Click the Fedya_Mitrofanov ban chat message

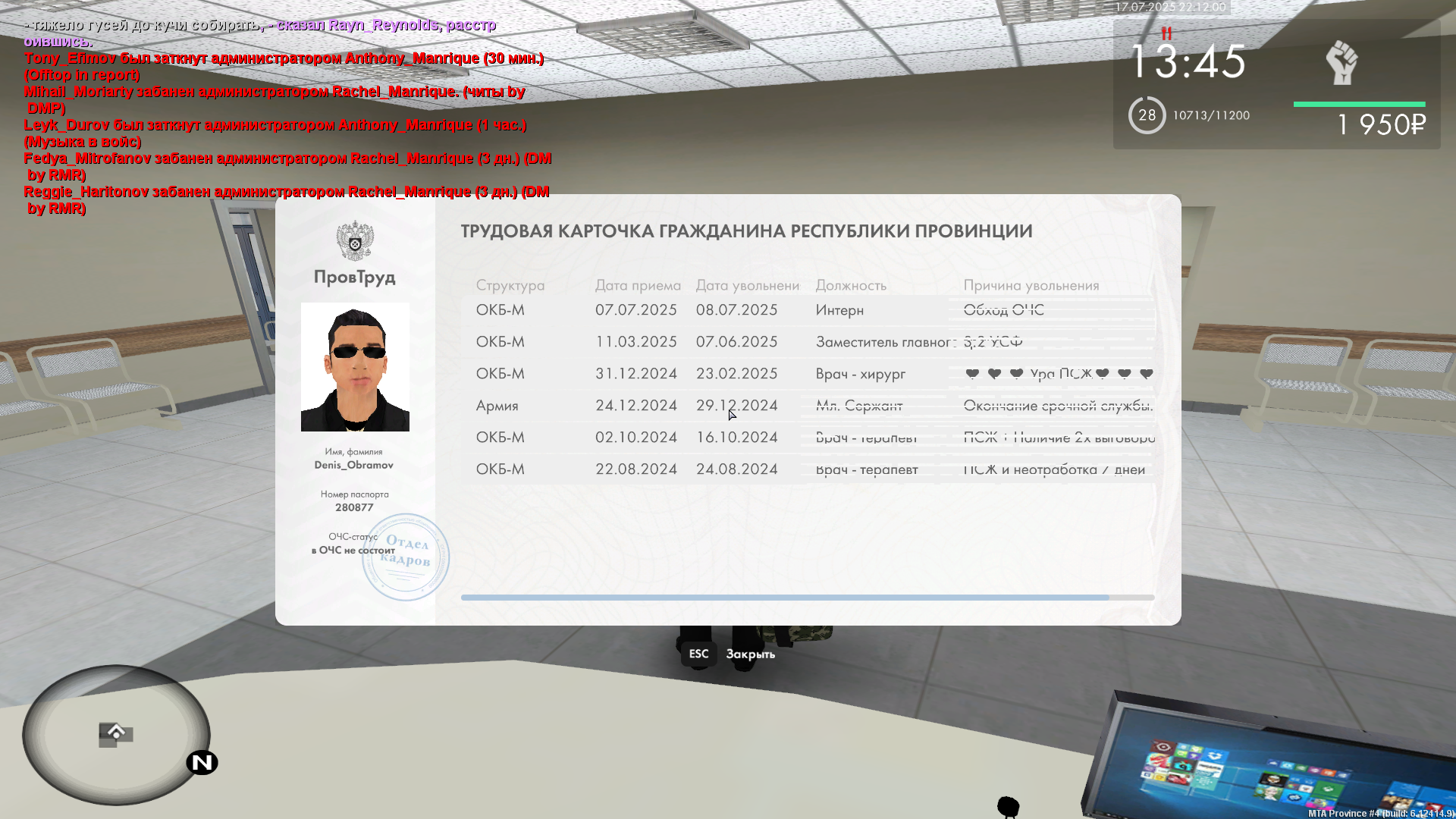click(287, 166)
